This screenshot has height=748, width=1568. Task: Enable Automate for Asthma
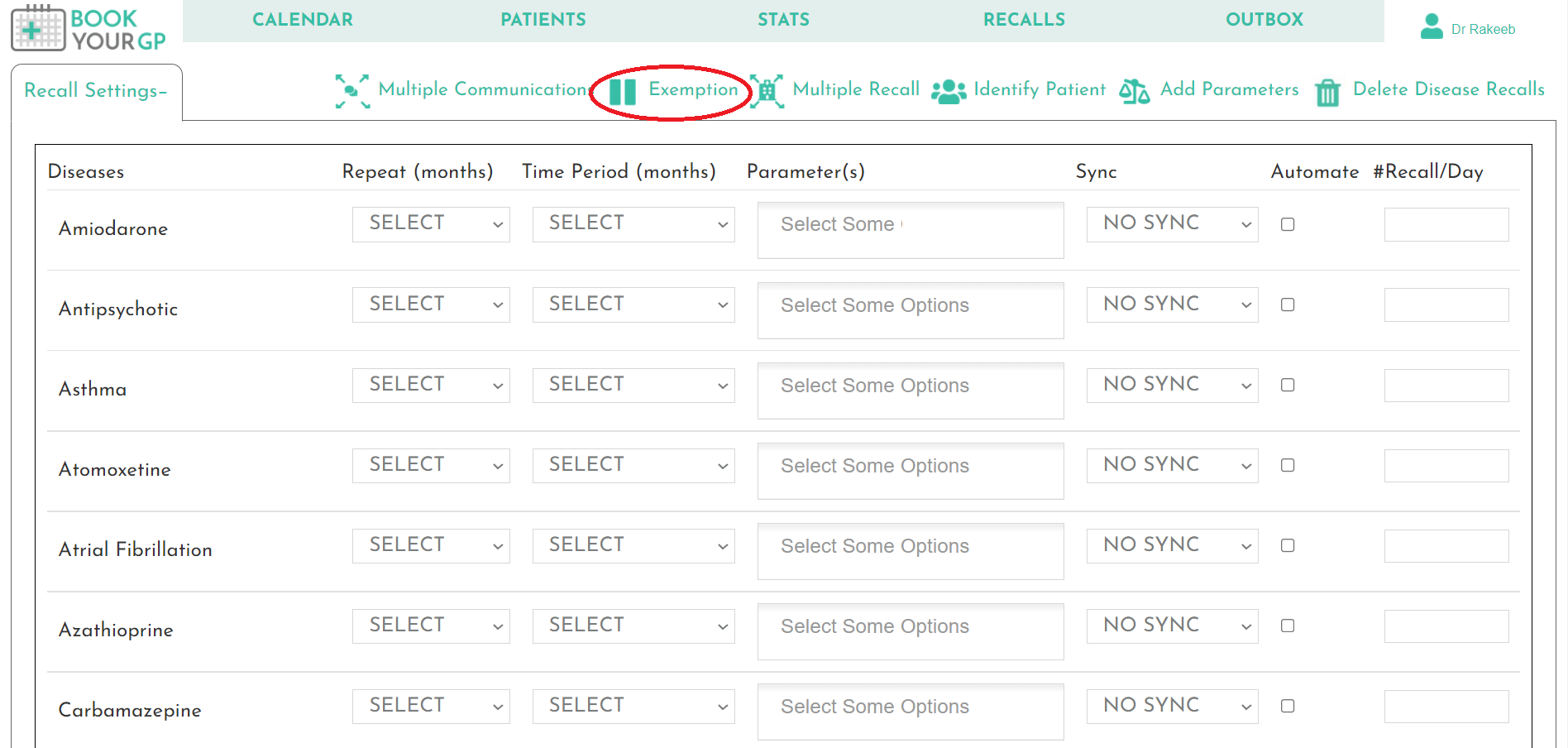(x=1288, y=385)
